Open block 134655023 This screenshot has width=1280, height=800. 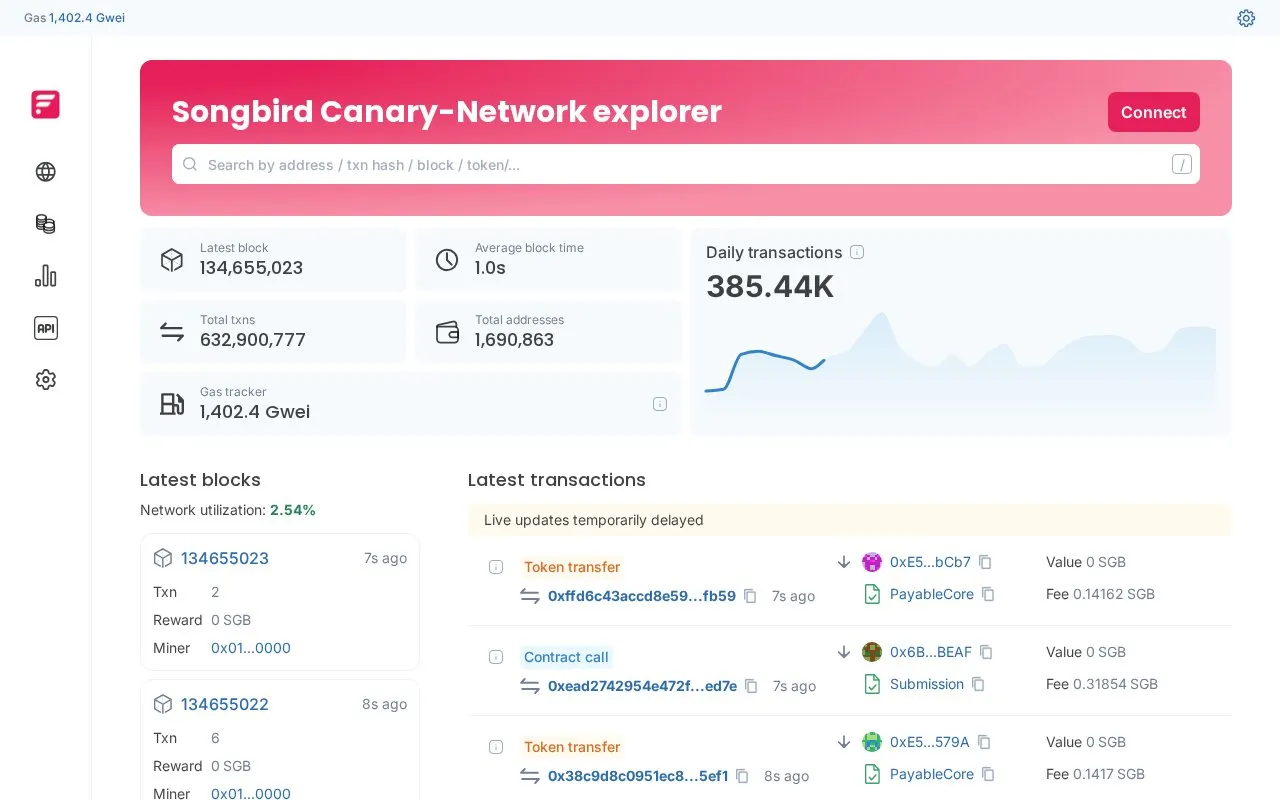(x=225, y=558)
